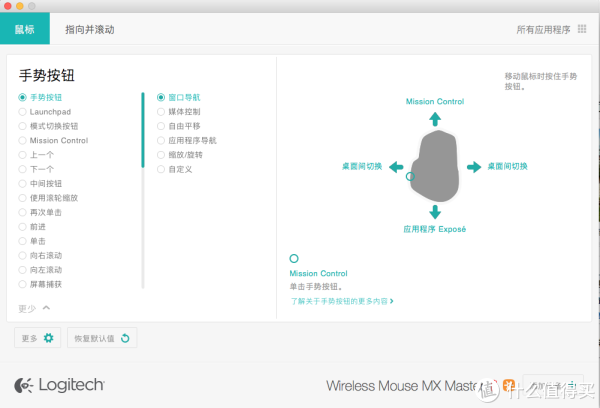Select the 向右滚动 radio option
Screen dimensions: 600x408
(x=22, y=255)
